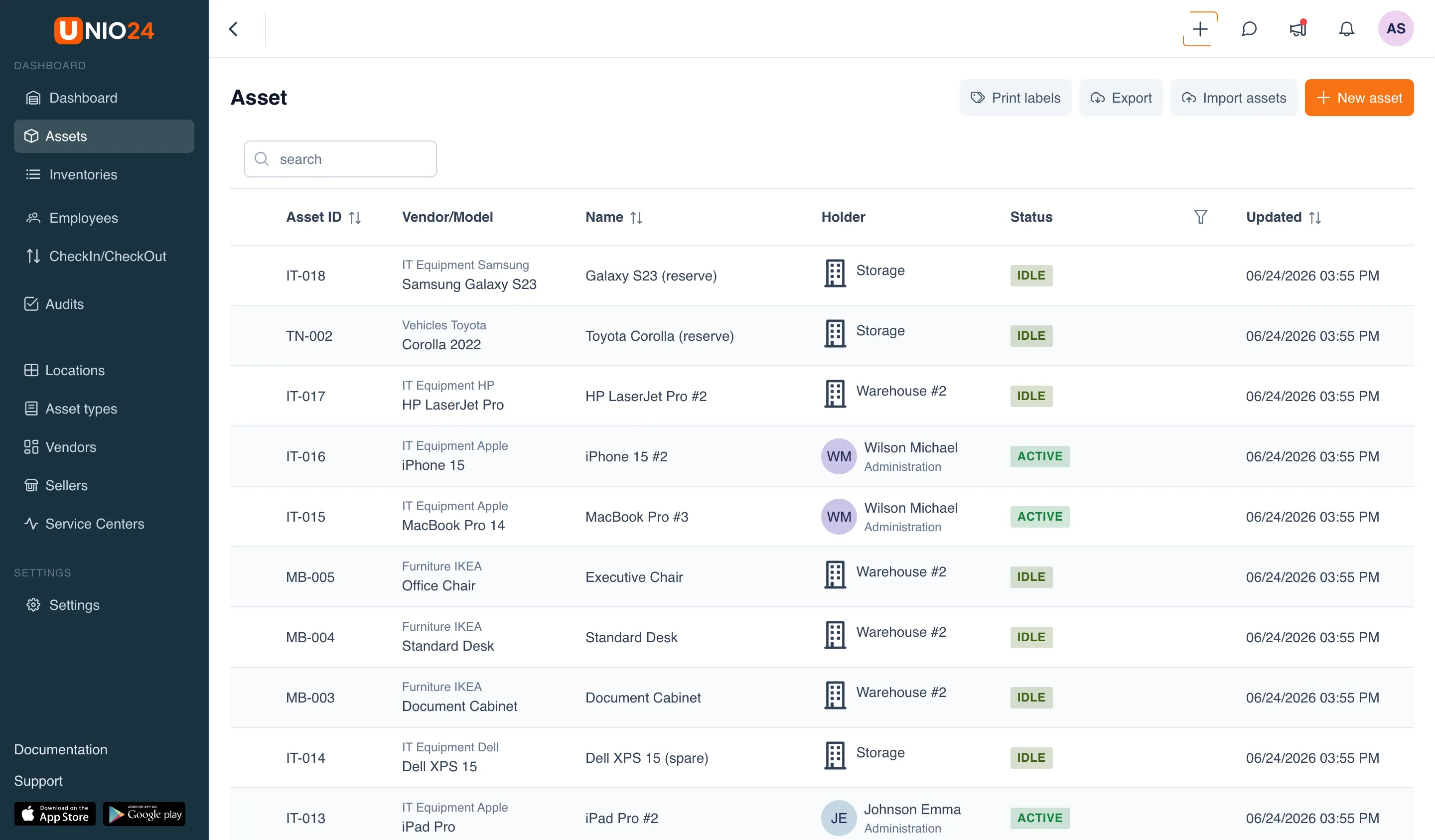Open Dashboard in the sidebar
Image resolution: width=1435 pixels, height=840 pixels.
point(104,98)
